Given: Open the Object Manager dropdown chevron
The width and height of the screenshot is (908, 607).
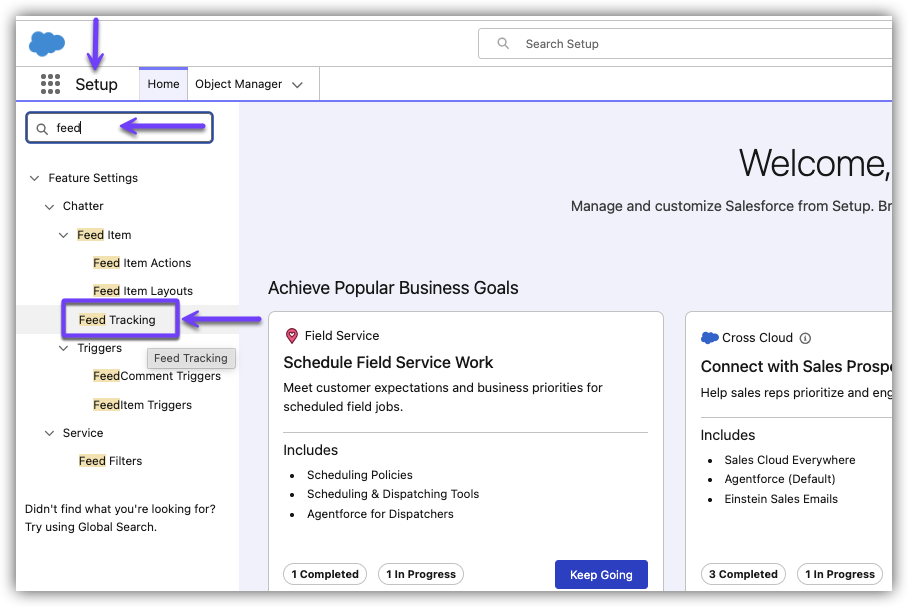Looking at the screenshot, I should click(297, 85).
